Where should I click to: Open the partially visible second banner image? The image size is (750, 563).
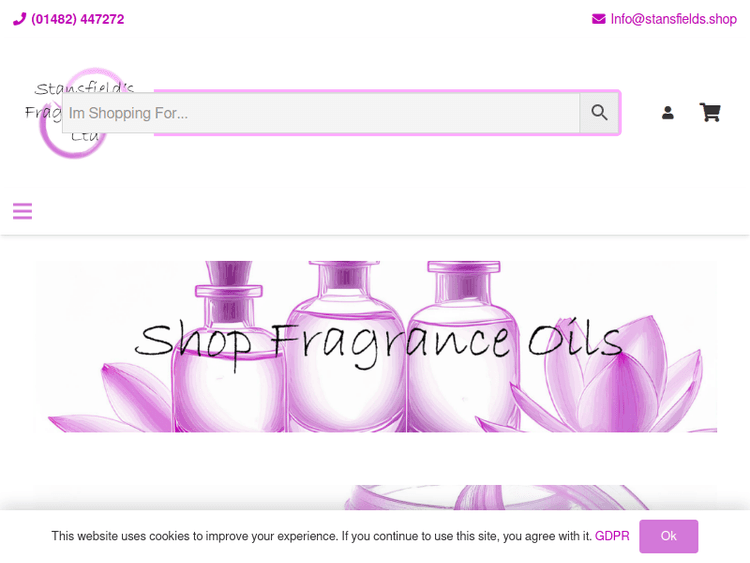(x=375, y=497)
